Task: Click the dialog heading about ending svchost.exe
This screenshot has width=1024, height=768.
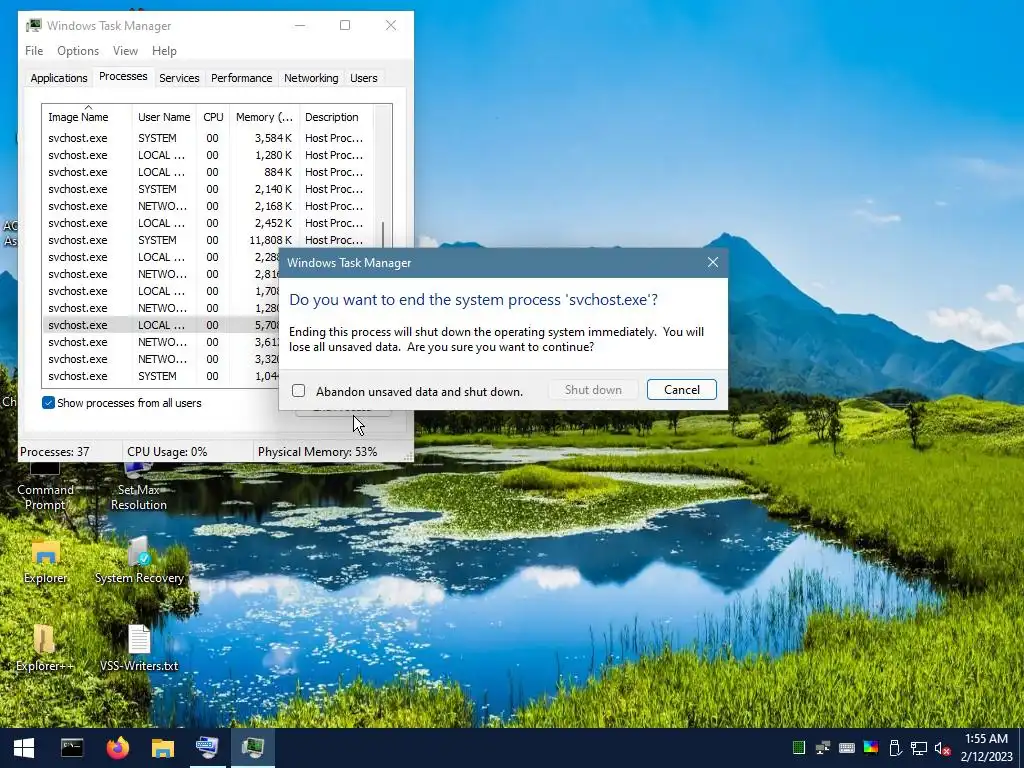Action: click(x=473, y=300)
